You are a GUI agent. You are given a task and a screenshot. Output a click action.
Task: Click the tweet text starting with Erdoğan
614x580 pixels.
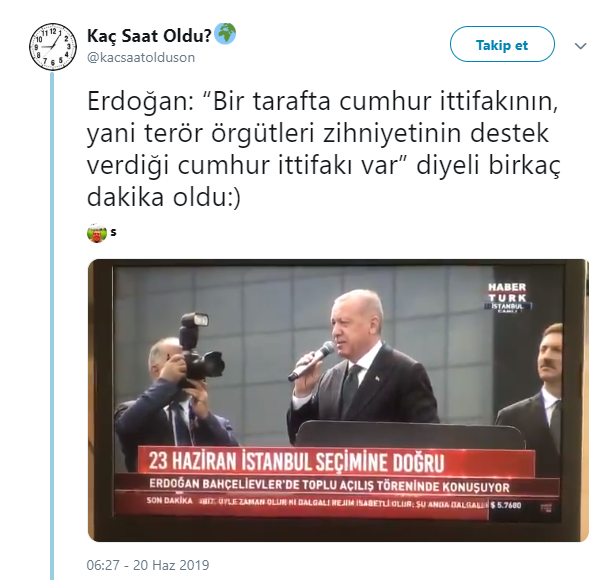(323, 148)
